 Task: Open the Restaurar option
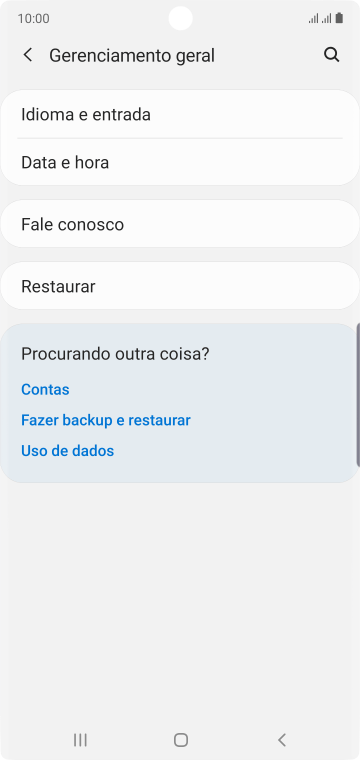(180, 286)
